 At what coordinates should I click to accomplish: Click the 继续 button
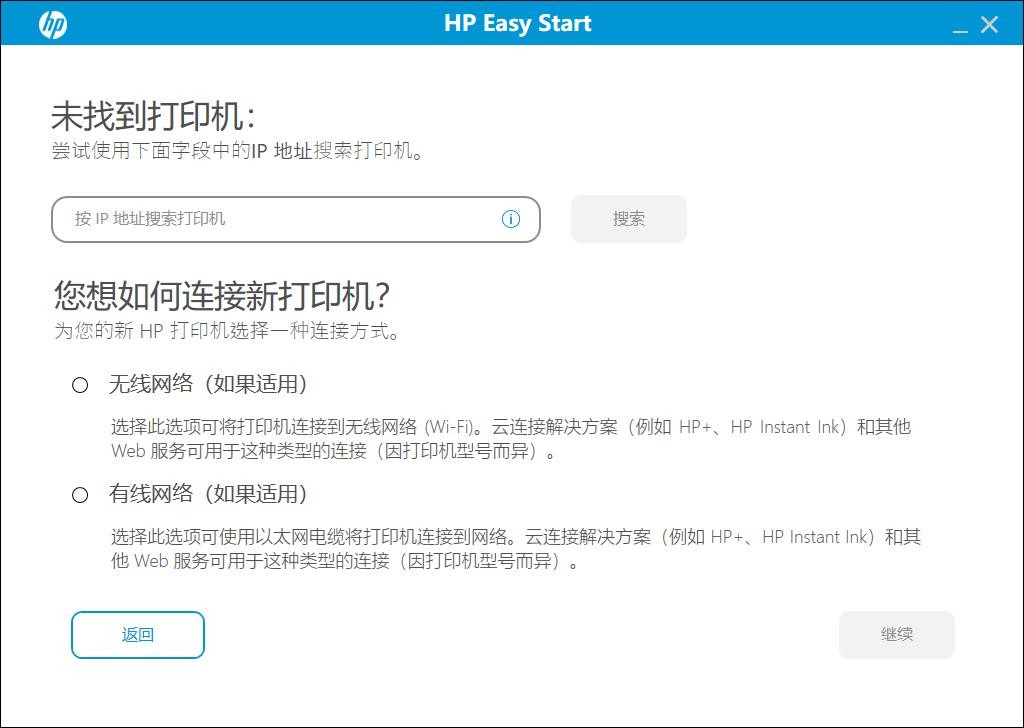click(x=897, y=635)
